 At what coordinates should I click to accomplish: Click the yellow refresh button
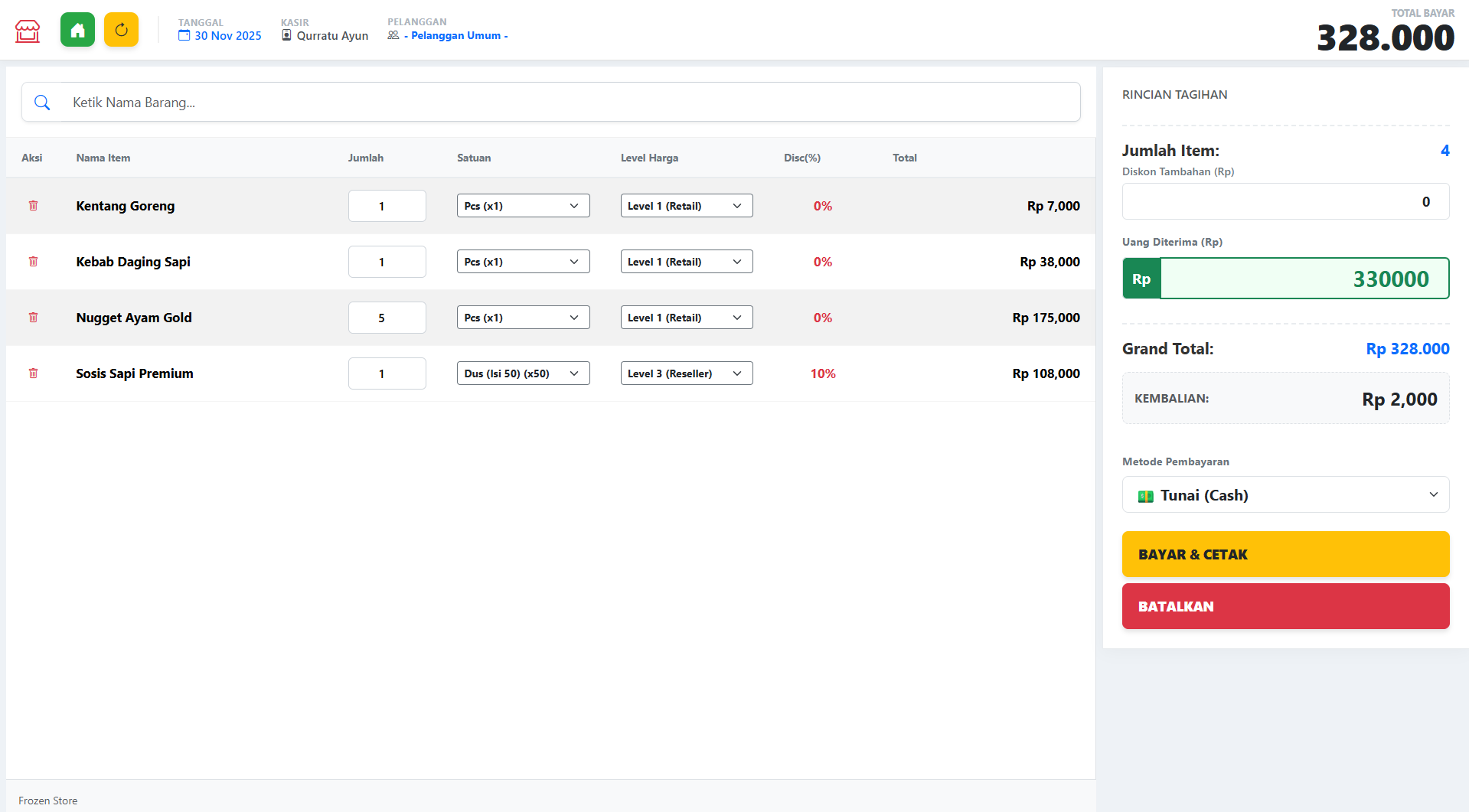[121, 30]
